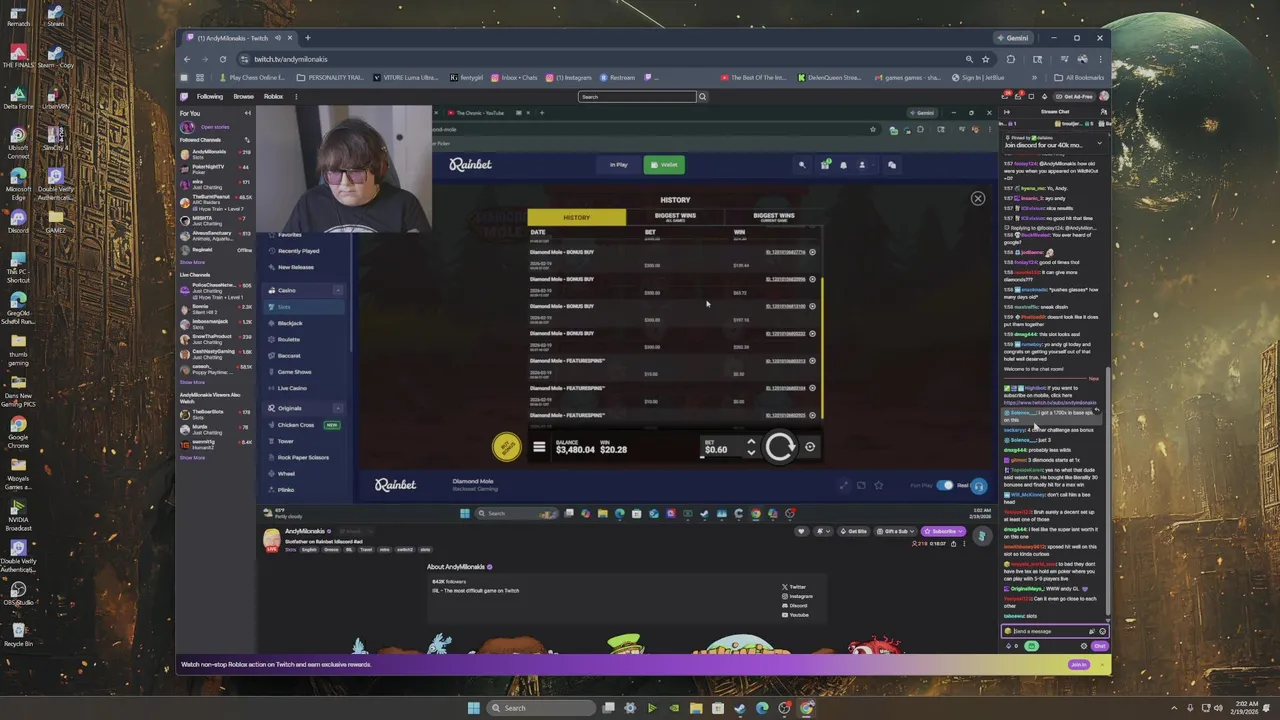Decrease the bet with down arrow
This screenshot has height=720, width=1280.
751,452
